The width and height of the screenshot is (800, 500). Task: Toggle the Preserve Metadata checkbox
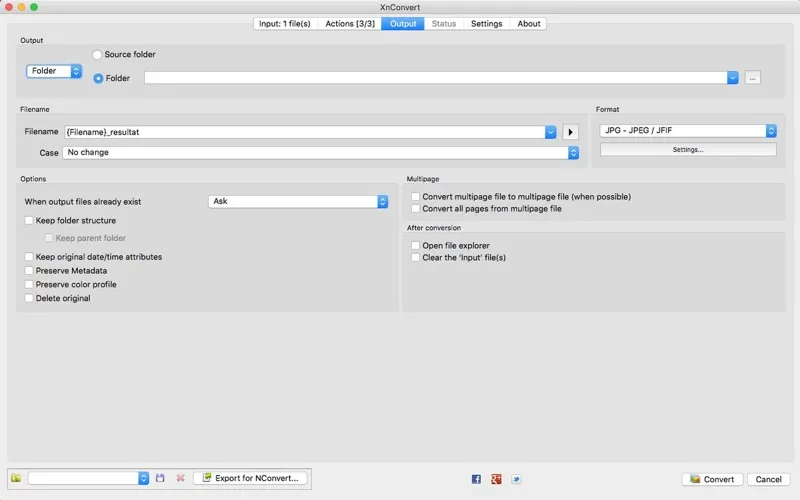(x=29, y=271)
